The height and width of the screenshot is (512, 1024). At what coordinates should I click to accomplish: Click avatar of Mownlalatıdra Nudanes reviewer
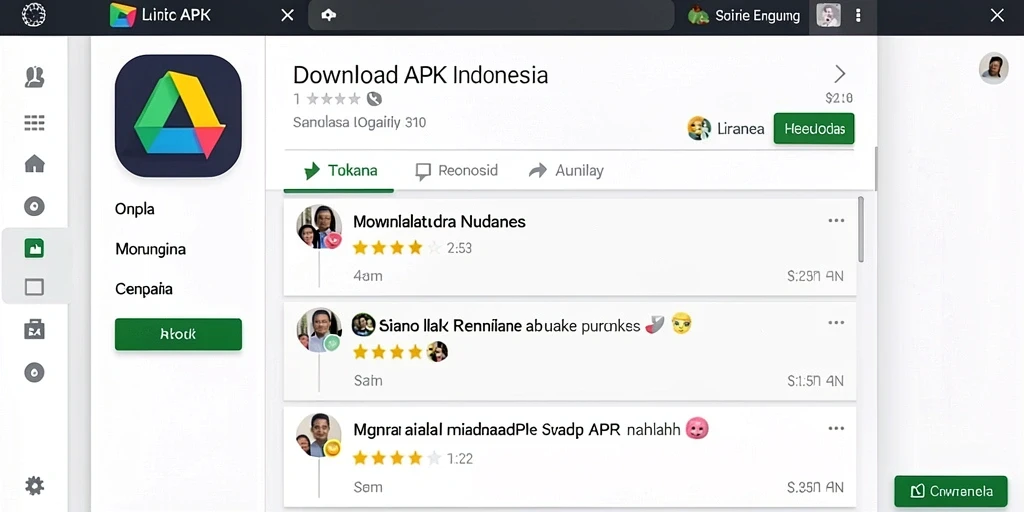click(319, 227)
